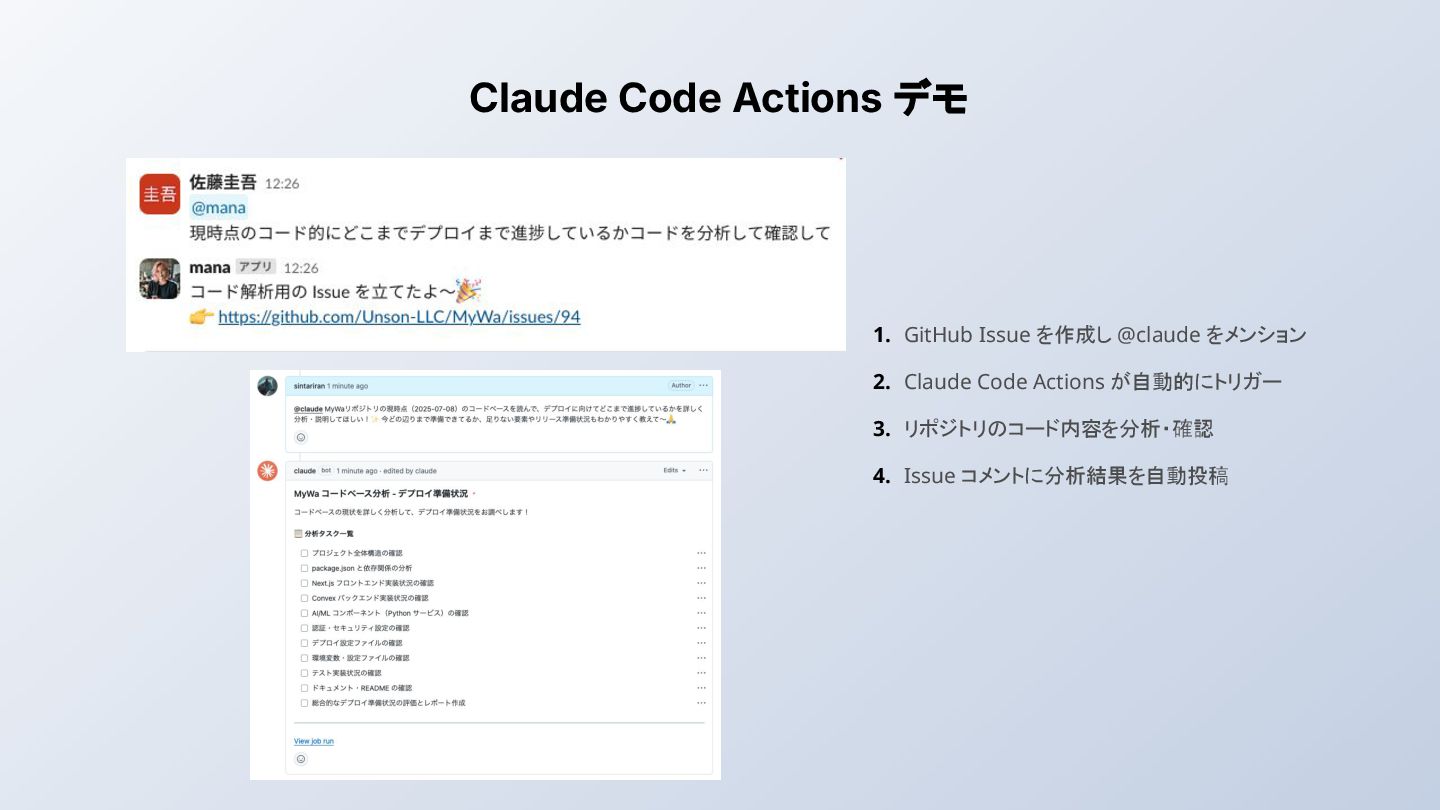This screenshot has width=1440, height=810.
Task: Open the menu for 総合的なデプロイ準備状況 task row
Action: [x=701, y=703]
